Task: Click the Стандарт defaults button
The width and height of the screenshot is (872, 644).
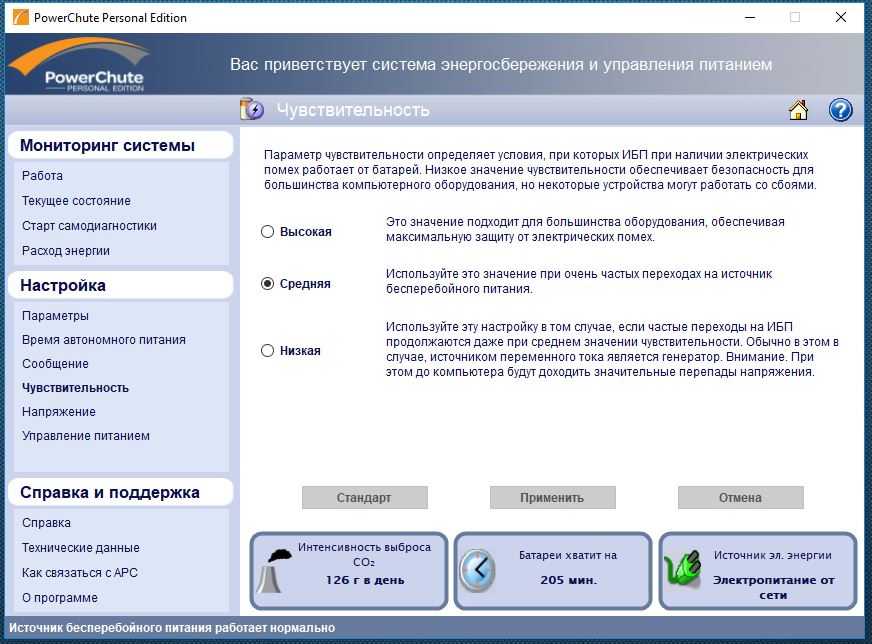Action: [364, 498]
